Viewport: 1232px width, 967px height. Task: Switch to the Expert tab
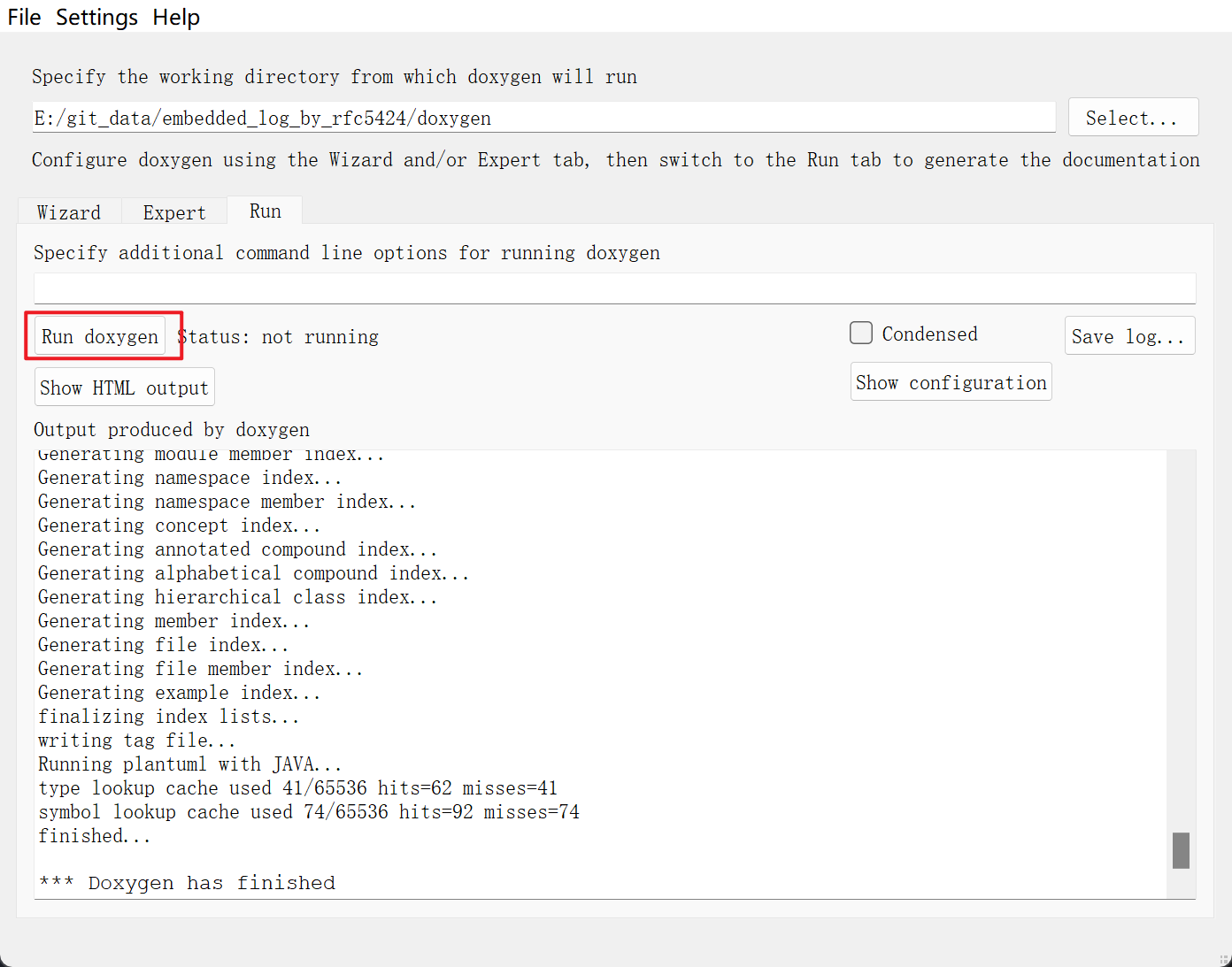tap(174, 212)
